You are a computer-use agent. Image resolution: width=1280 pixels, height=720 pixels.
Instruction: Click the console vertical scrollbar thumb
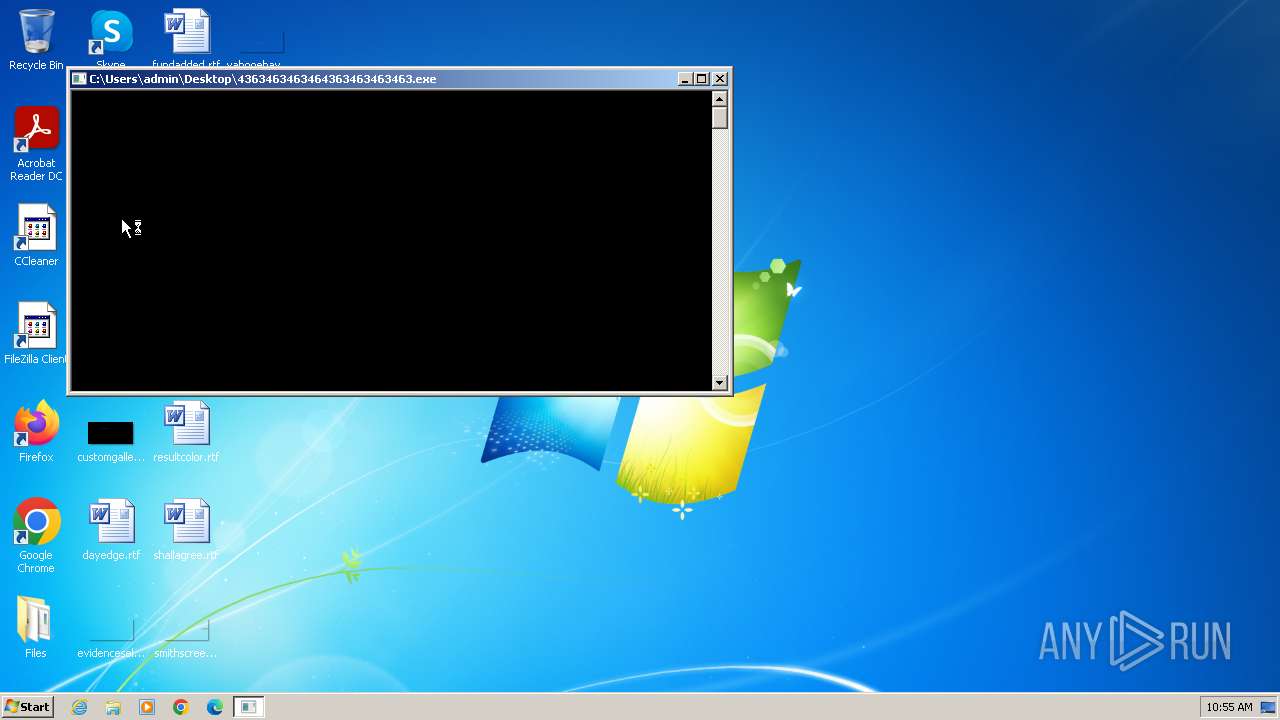click(x=719, y=117)
